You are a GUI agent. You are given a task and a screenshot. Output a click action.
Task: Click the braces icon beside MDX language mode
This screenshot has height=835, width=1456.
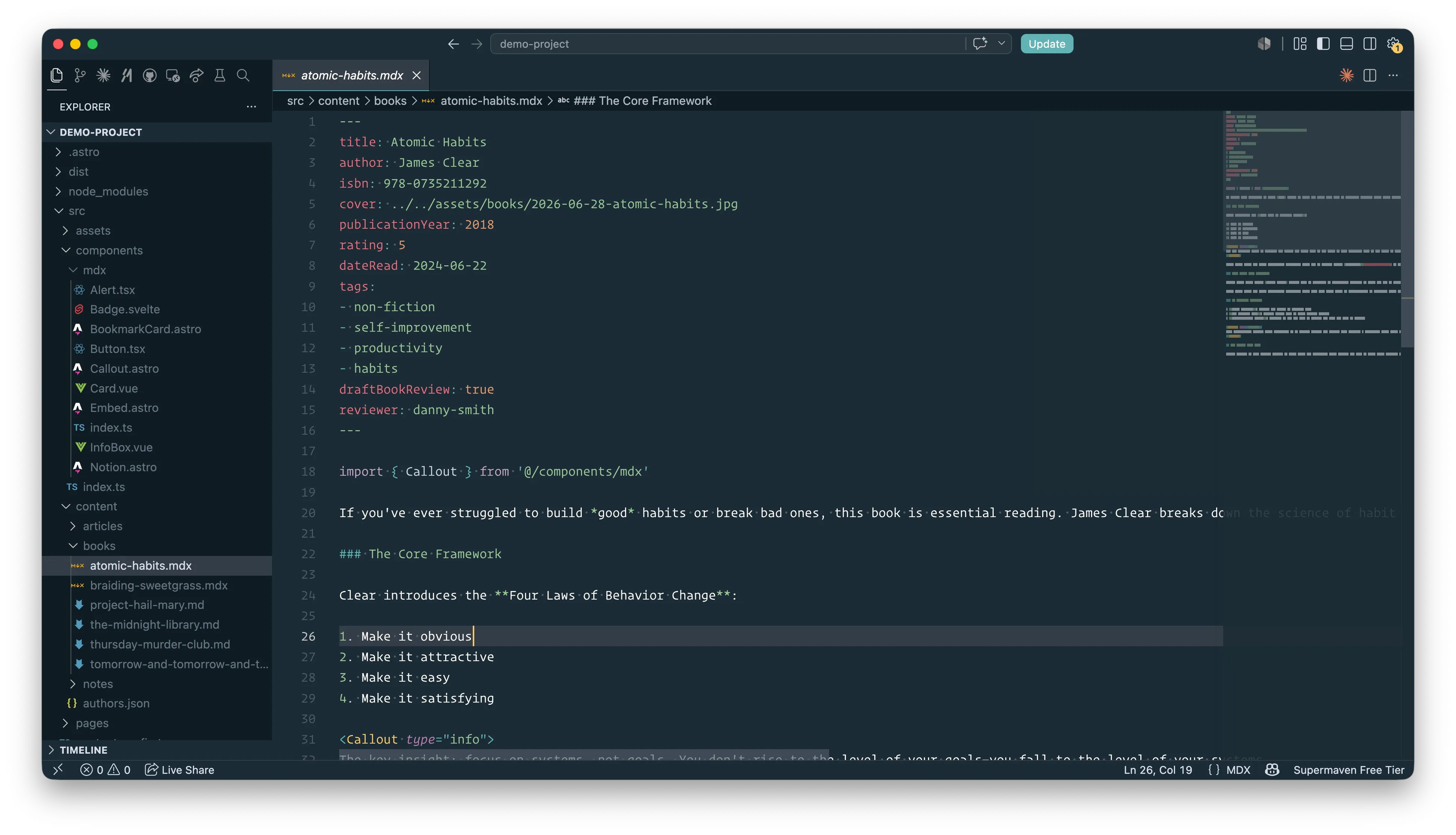tap(1214, 770)
